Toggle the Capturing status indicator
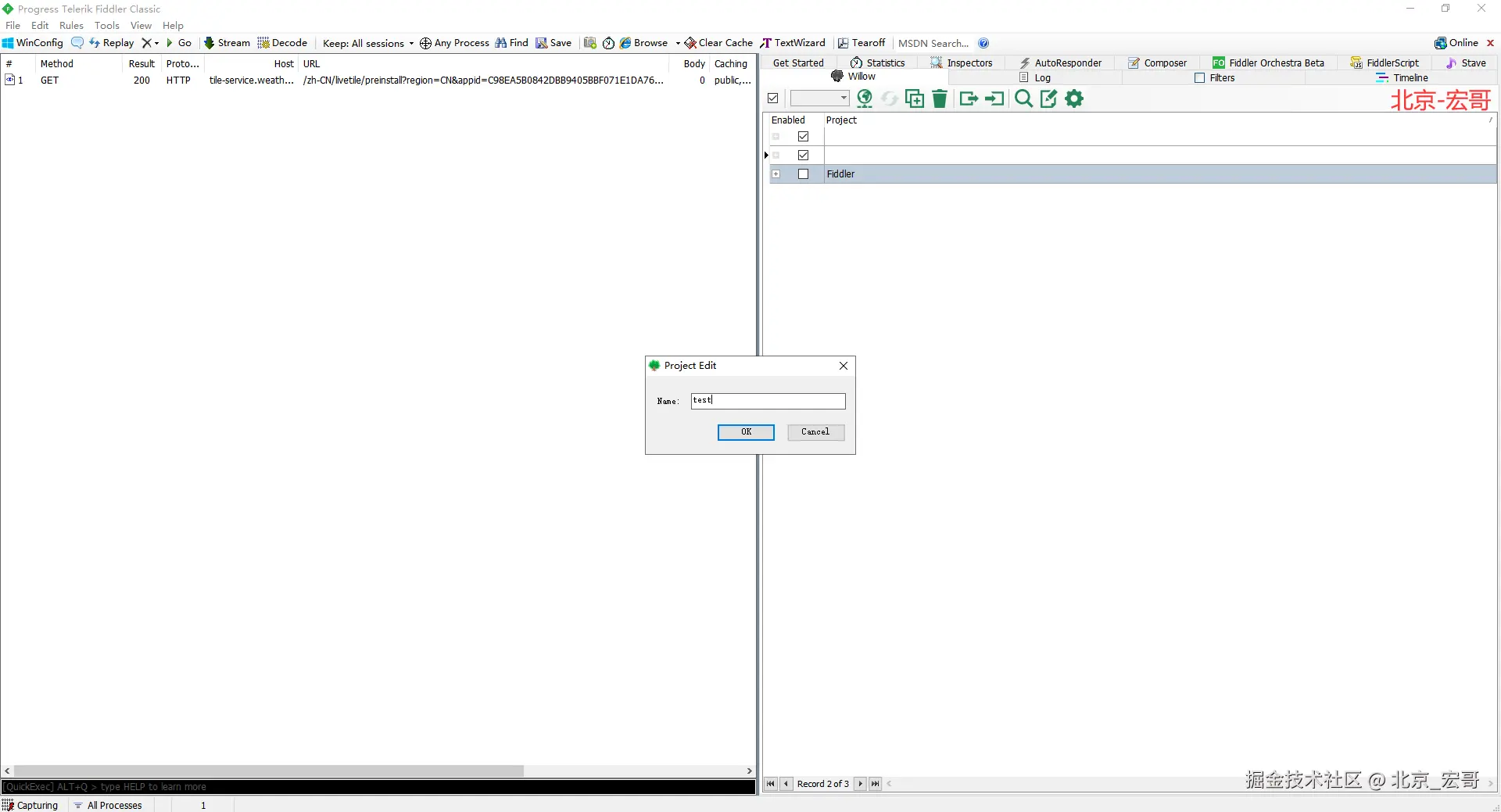The width and height of the screenshot is (1501, 812). [30, 806]
